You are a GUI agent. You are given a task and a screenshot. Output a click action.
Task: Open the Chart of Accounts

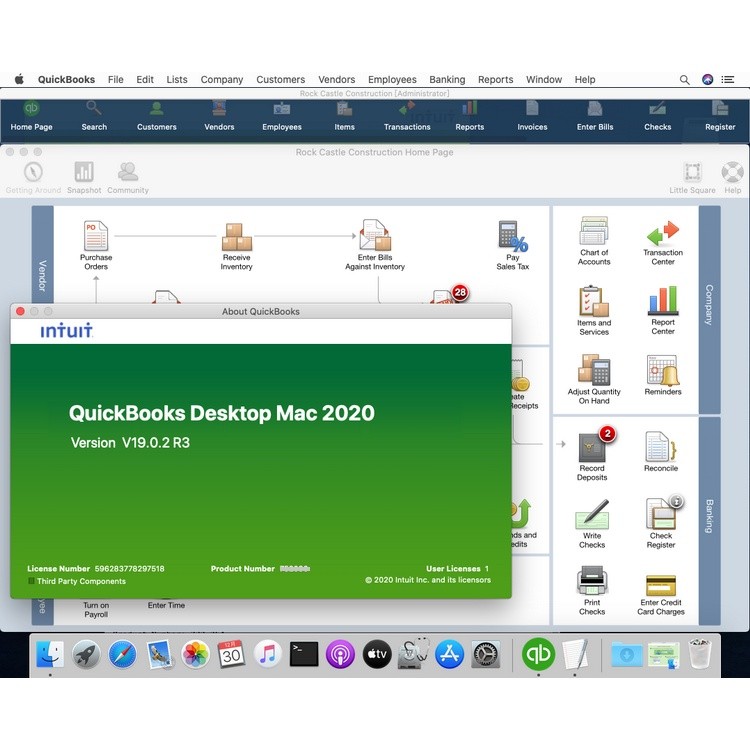594,232
